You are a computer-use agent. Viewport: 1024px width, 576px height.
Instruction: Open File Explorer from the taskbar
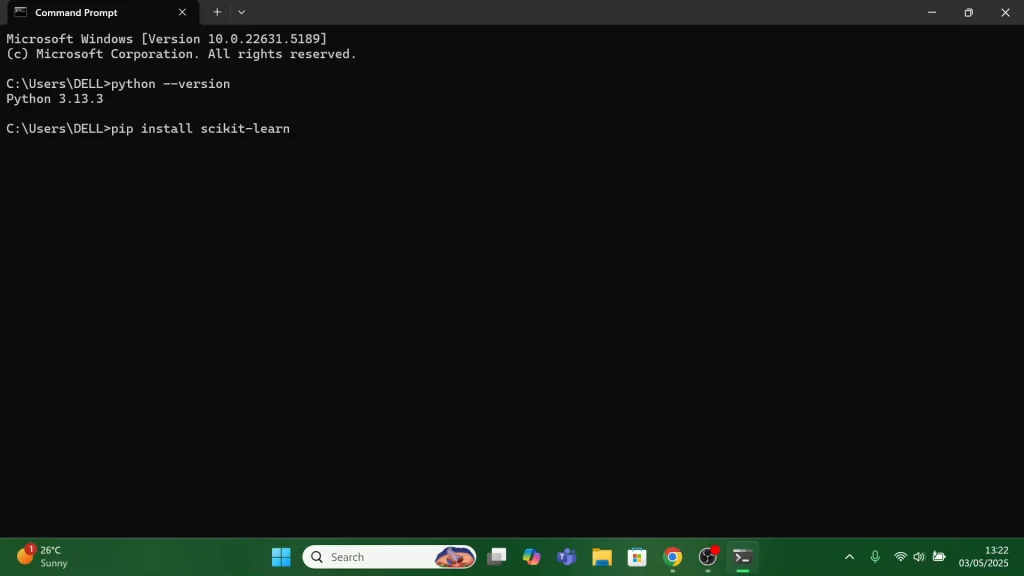[x=602, y=557]
